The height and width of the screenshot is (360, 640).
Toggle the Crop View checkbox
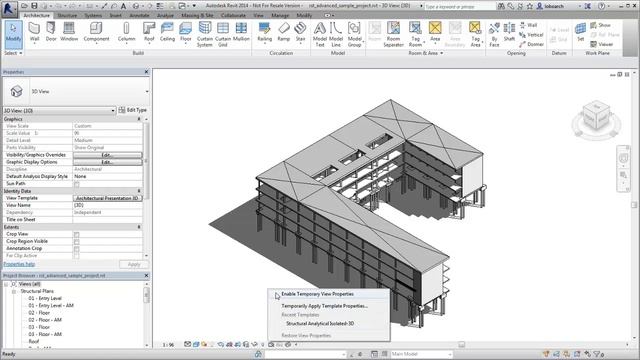pos(76,235)
